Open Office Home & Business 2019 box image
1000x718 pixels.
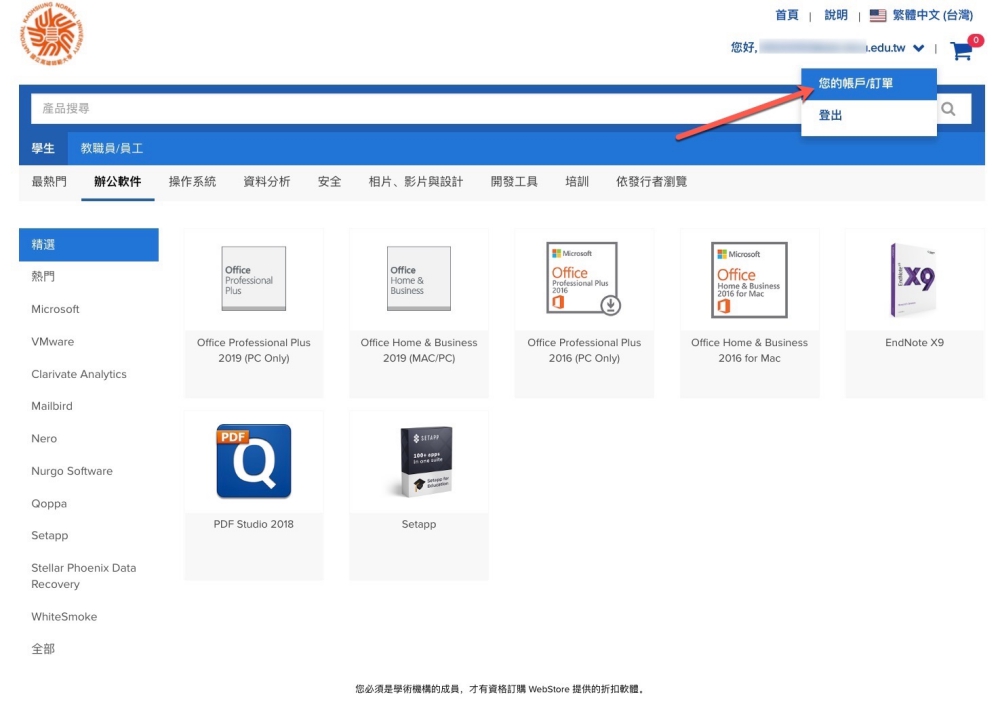419,279
